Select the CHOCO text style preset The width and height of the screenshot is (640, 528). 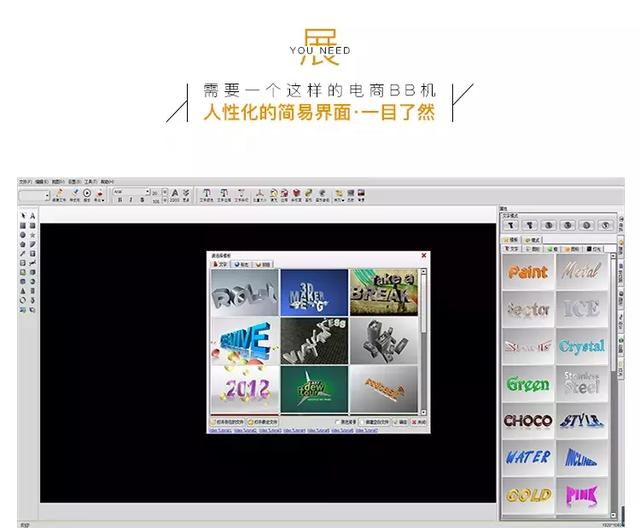click(528, 421)
